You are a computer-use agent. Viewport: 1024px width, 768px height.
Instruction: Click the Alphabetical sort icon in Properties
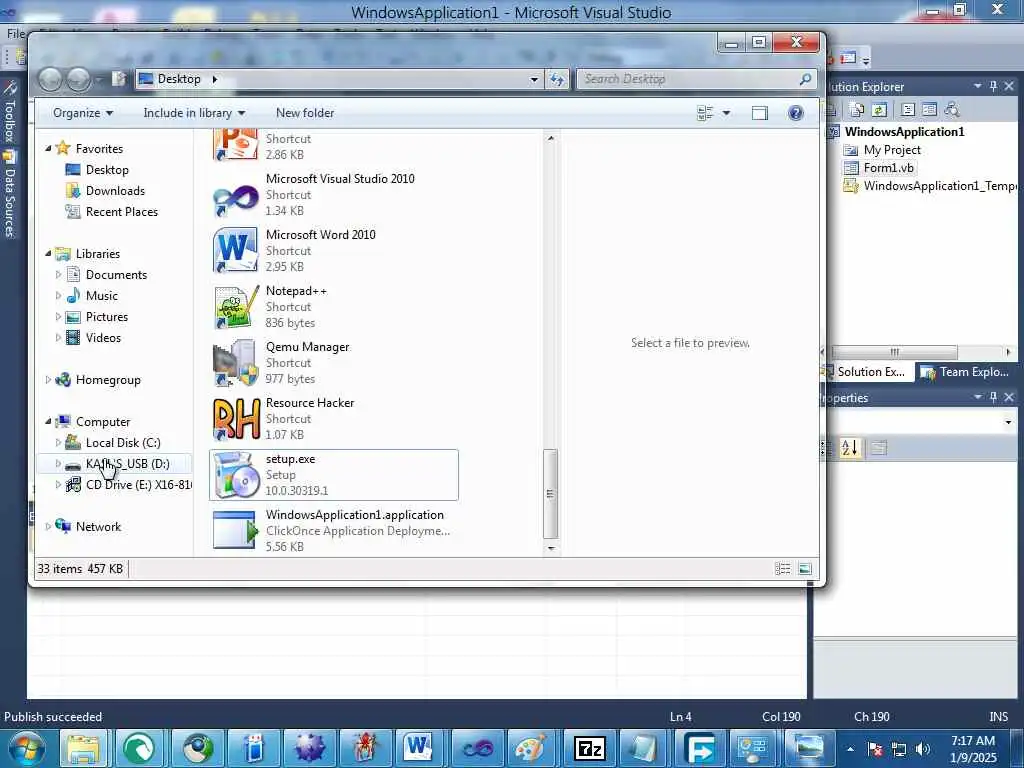pos(850,448)
